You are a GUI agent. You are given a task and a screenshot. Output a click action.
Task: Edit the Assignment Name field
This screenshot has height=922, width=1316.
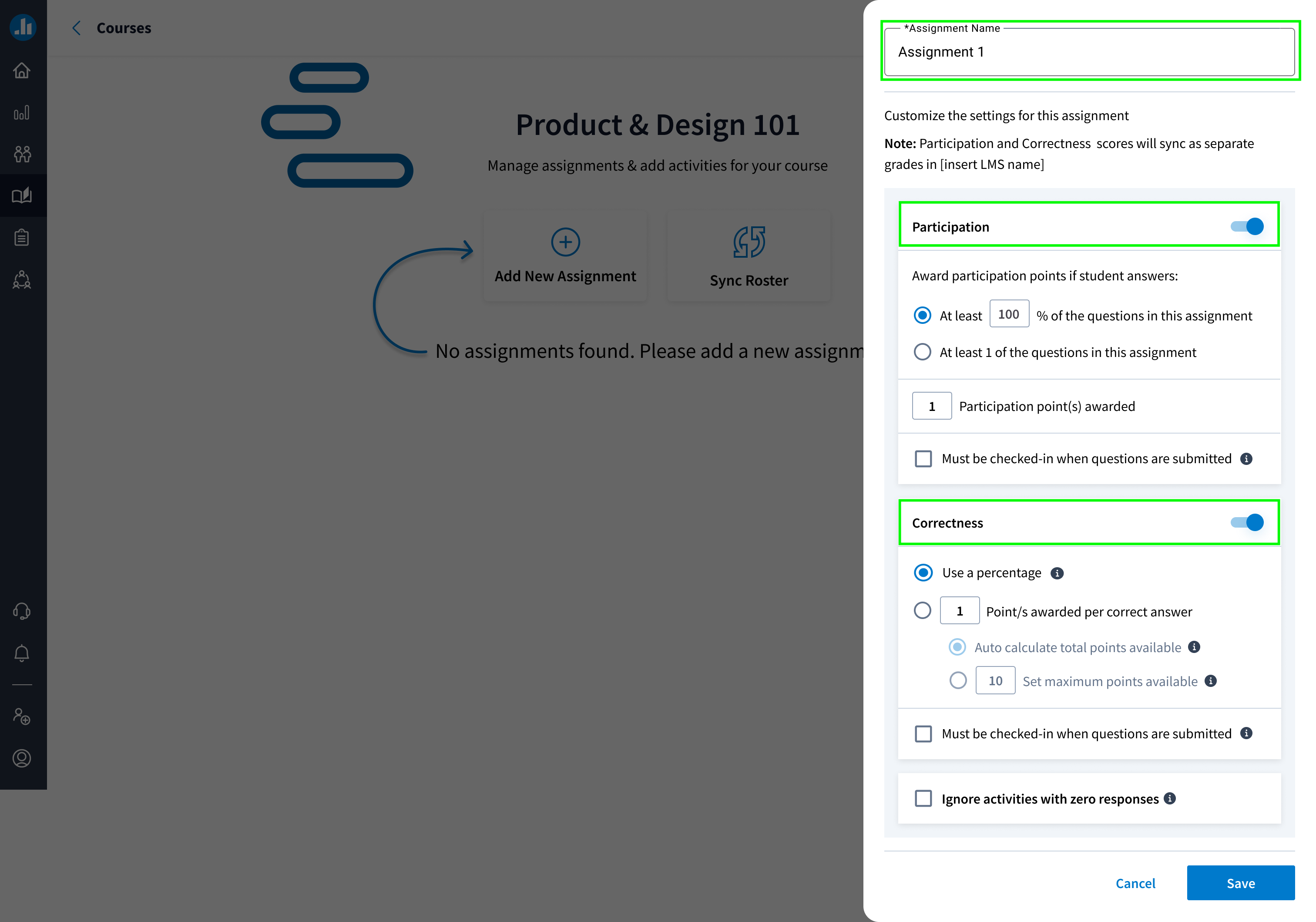tap(1089, 52)
